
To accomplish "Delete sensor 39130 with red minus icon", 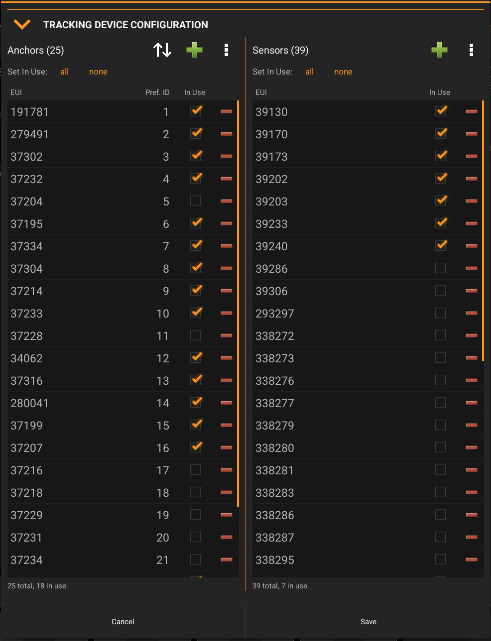I will [x=471, y=111].
